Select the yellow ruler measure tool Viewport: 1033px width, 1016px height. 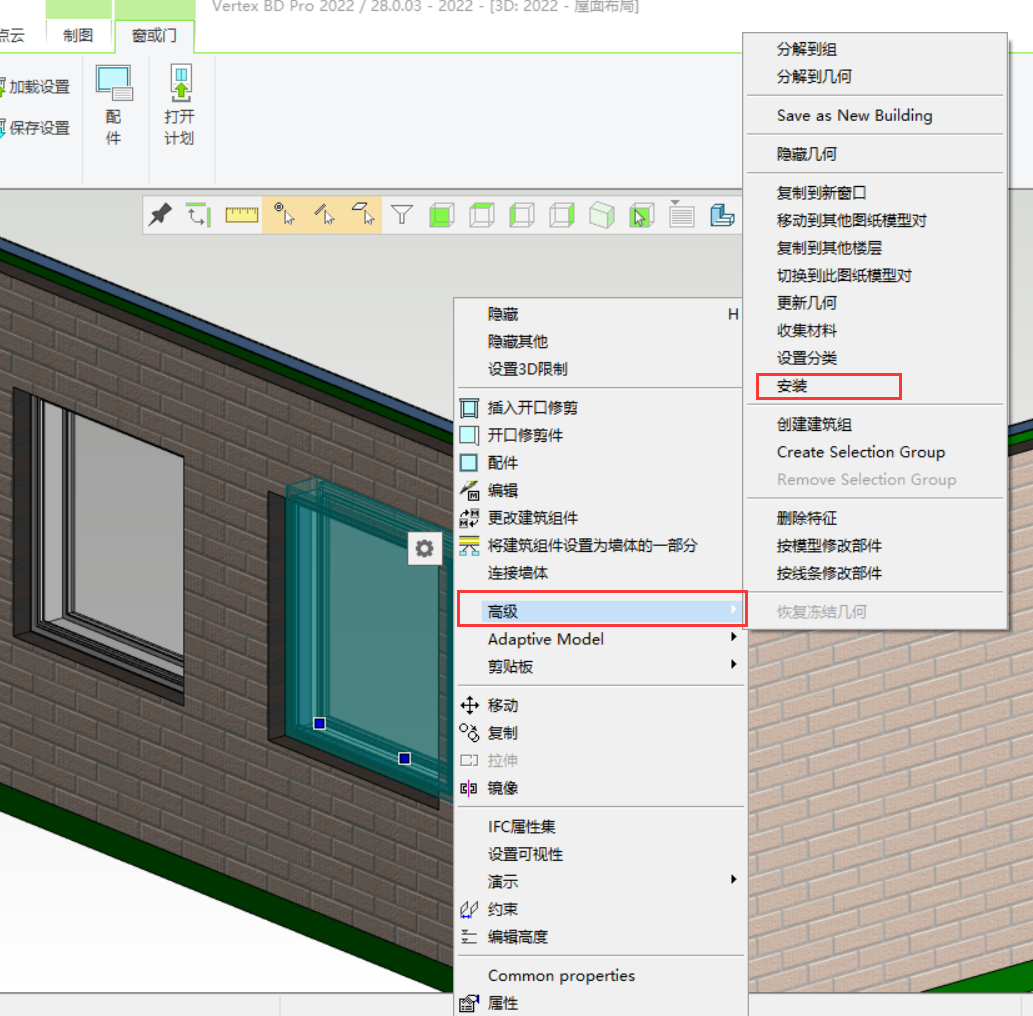click(x=242, y=215)
